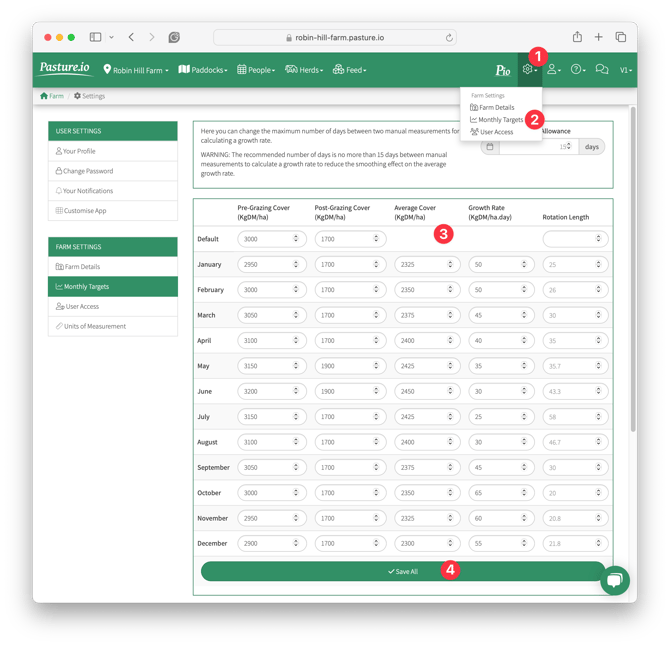
Task: Expand the Robin Hill Farm dropdown
Action: [136, 70]
